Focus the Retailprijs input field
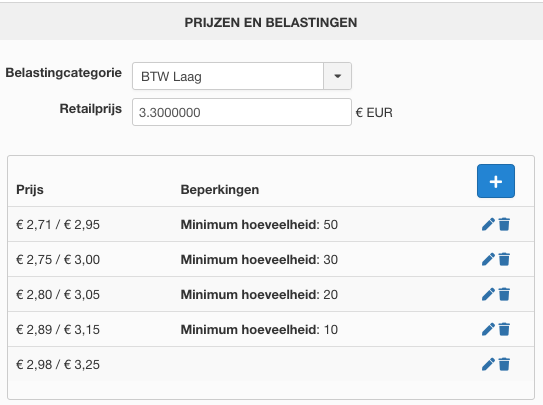 pyautogui.click(x=242, y=112)
